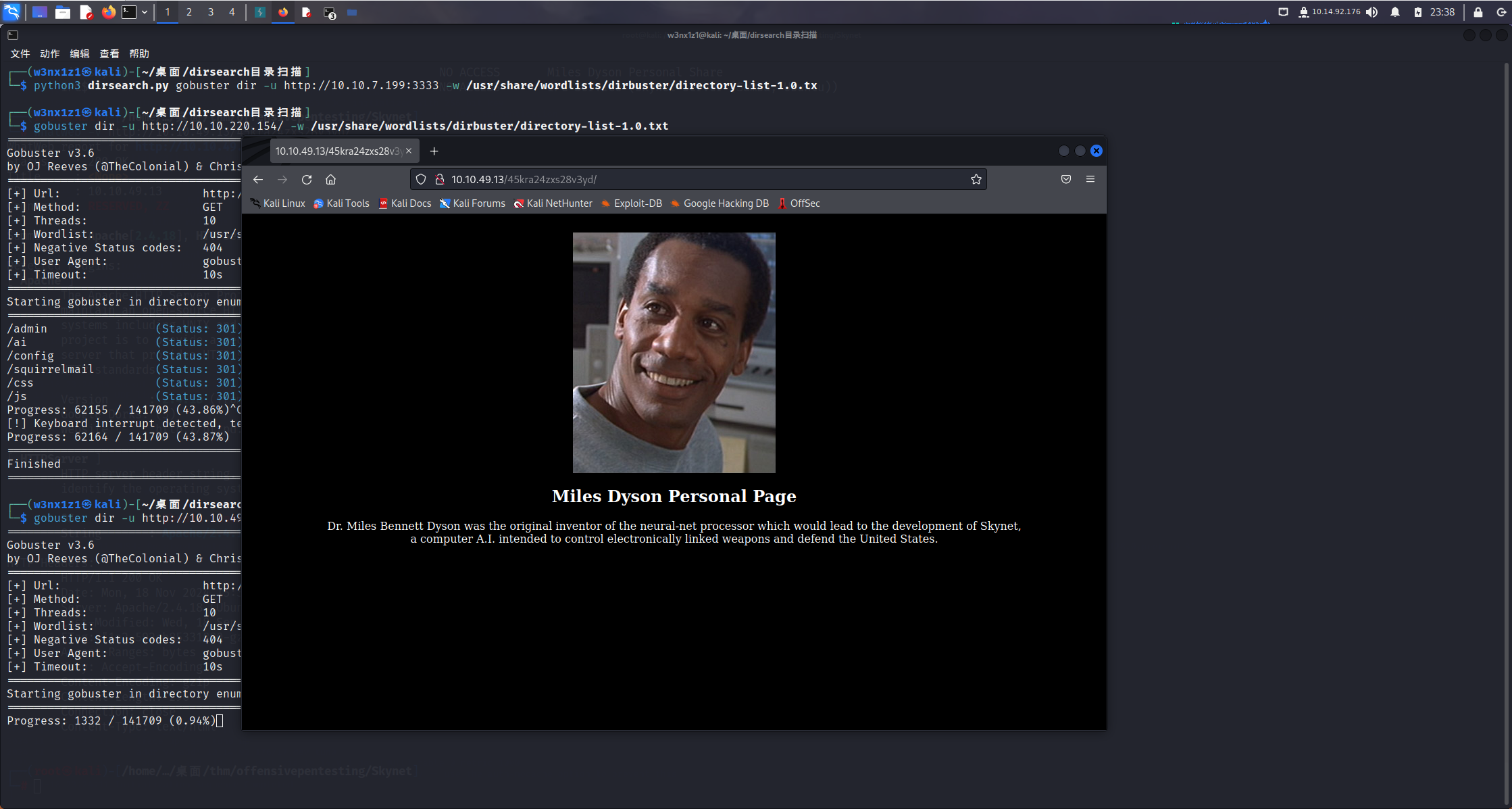The image size is (1512, 809).
Task: Open the Firefox hamburger menu
Action: (x=1090, y=179)
